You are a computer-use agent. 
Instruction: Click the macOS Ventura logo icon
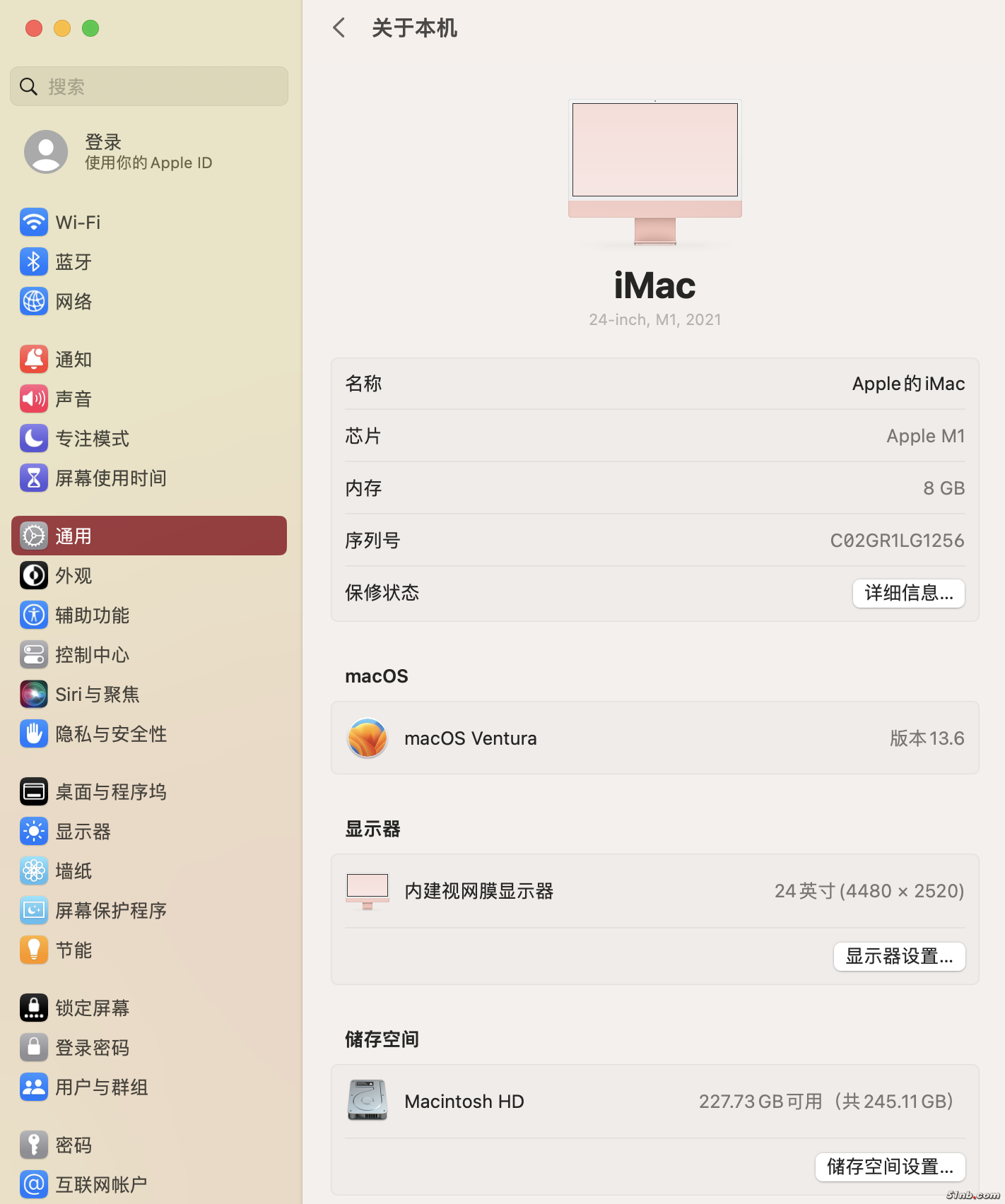pyautogui.click(x=368, y=738)
